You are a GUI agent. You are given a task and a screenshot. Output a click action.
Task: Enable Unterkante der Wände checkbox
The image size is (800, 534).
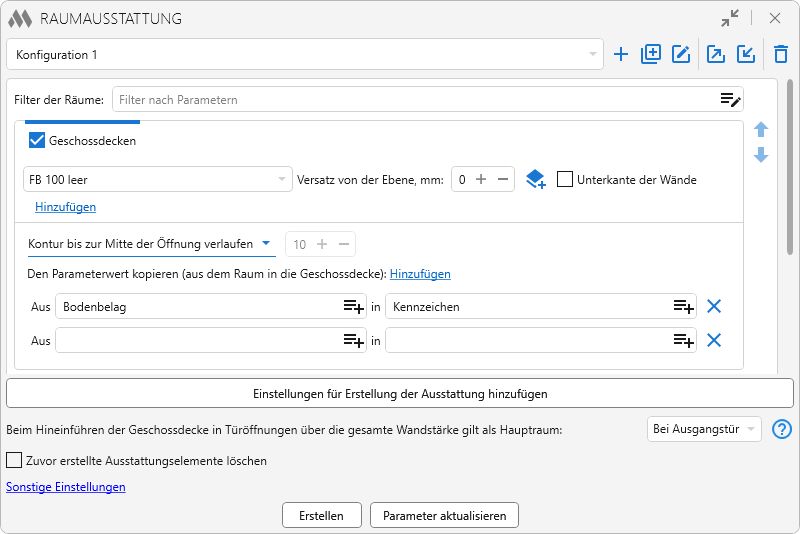(x=565, y=180)
